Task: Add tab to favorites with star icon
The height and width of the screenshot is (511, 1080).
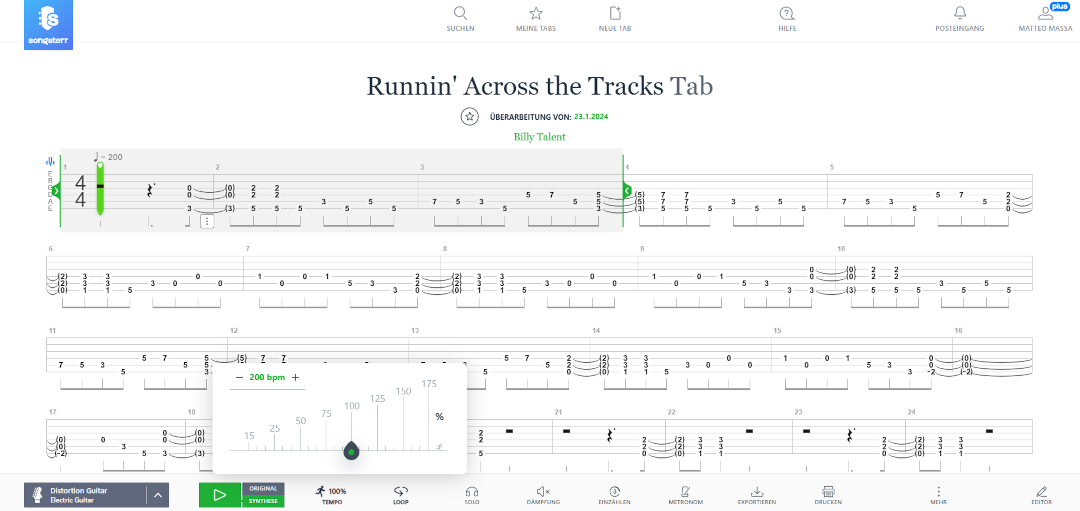Action: point(469,117)
